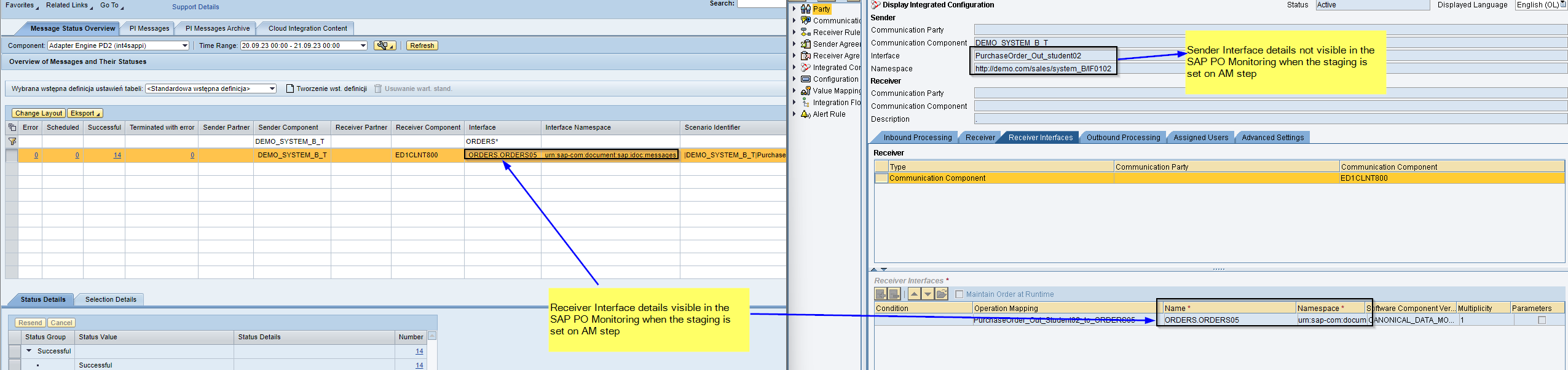Expand the Party tree node
1568x370 pixels.
click(x=794, y=9)
